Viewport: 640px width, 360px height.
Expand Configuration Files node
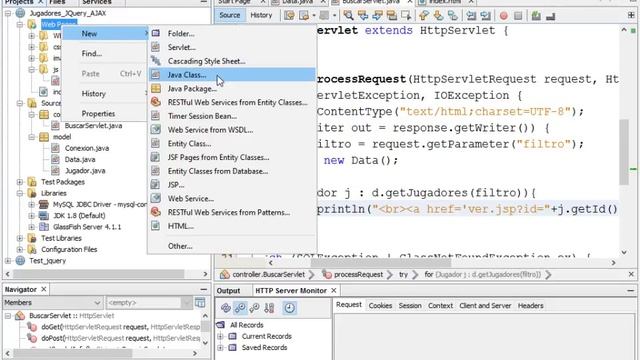click(20, 249)
